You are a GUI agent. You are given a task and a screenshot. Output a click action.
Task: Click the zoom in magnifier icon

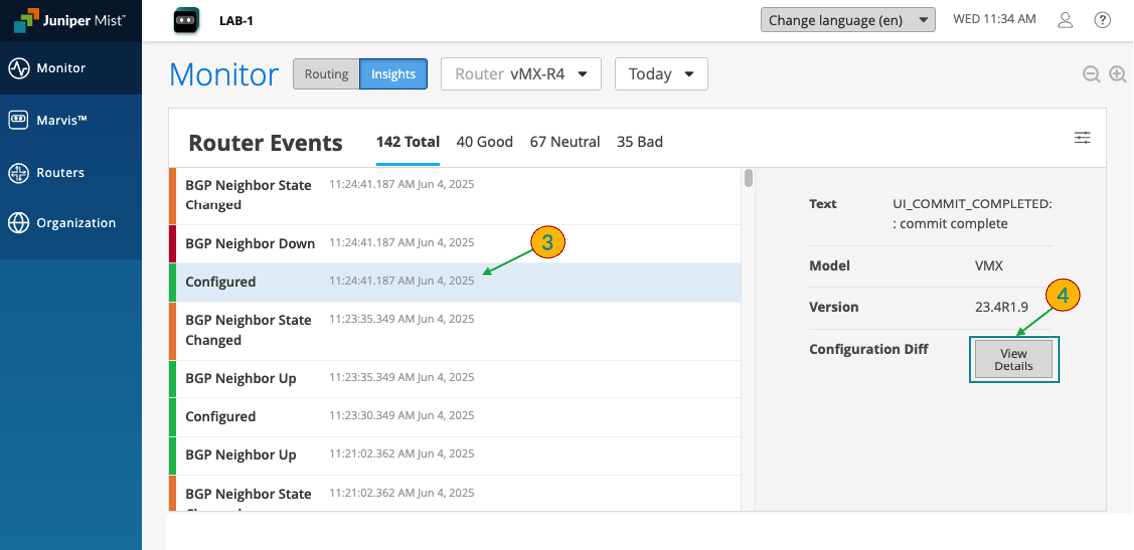(1117, 74)
